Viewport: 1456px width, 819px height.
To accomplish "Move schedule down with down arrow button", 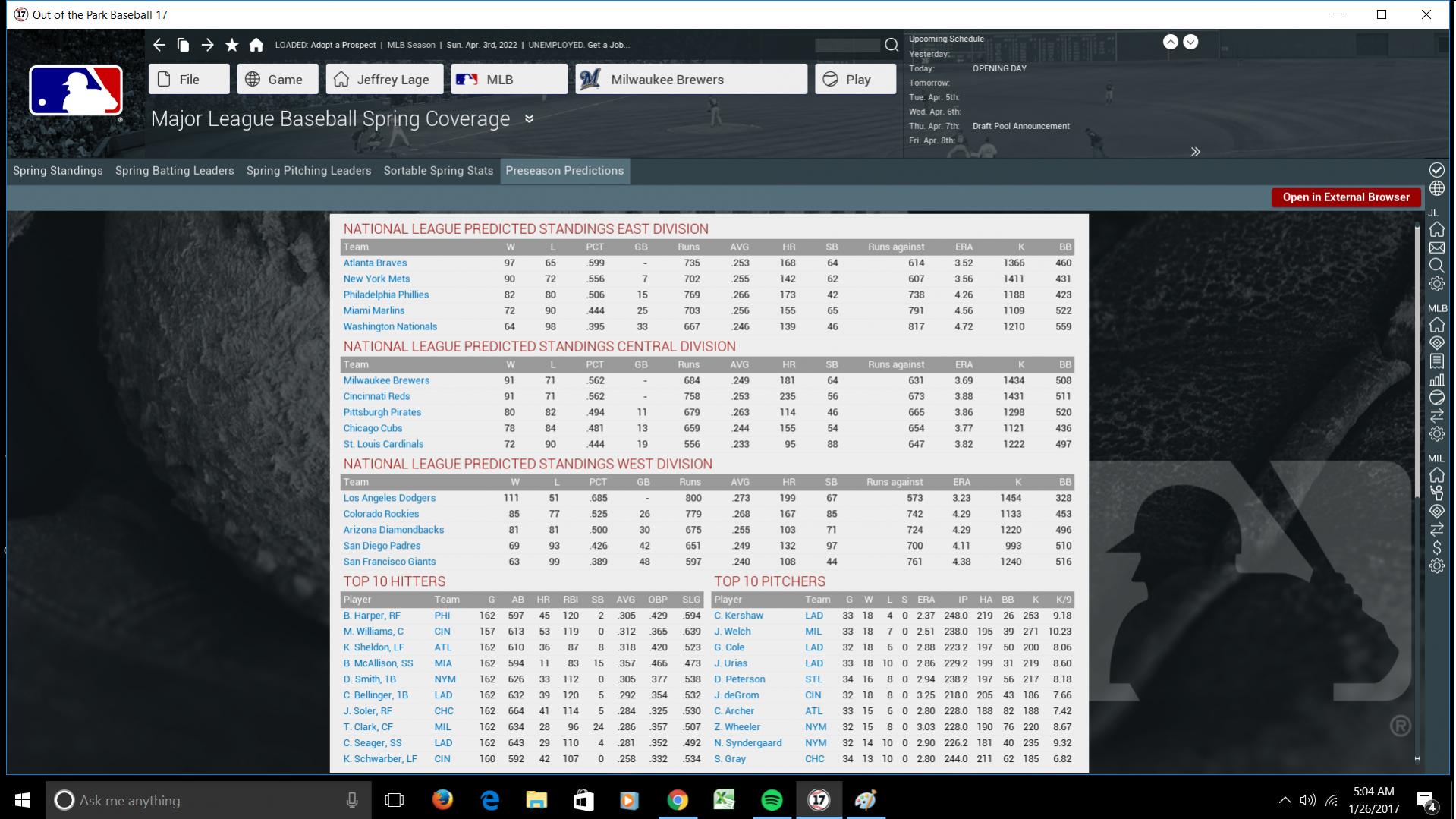I will [x=1191, y=43].
